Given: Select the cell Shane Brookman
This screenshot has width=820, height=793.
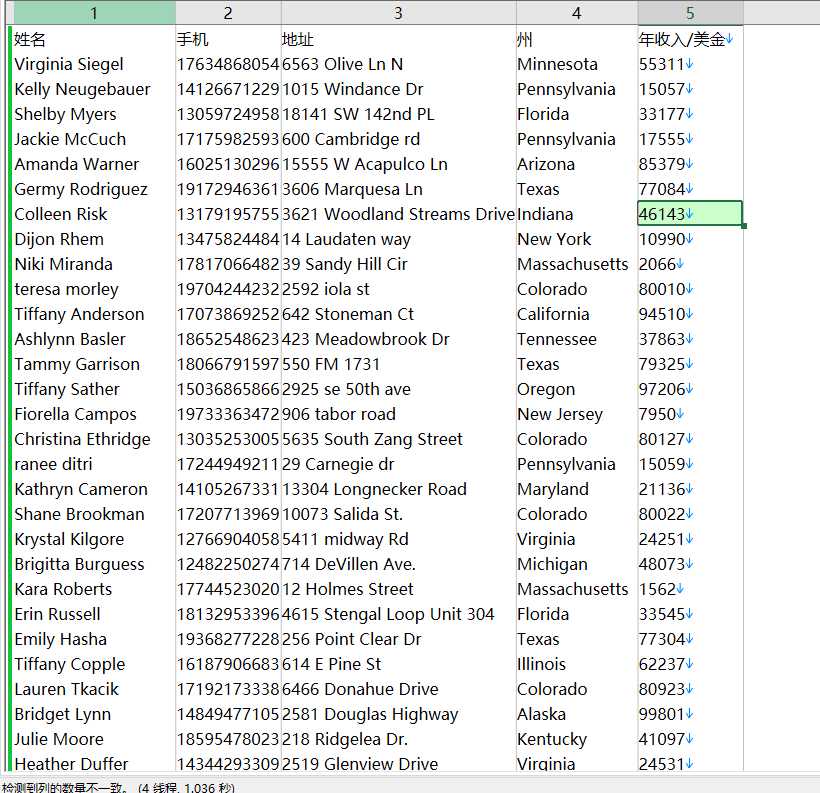Looking at the screenshot, I should pyautogui.click(x=93, y=514).
